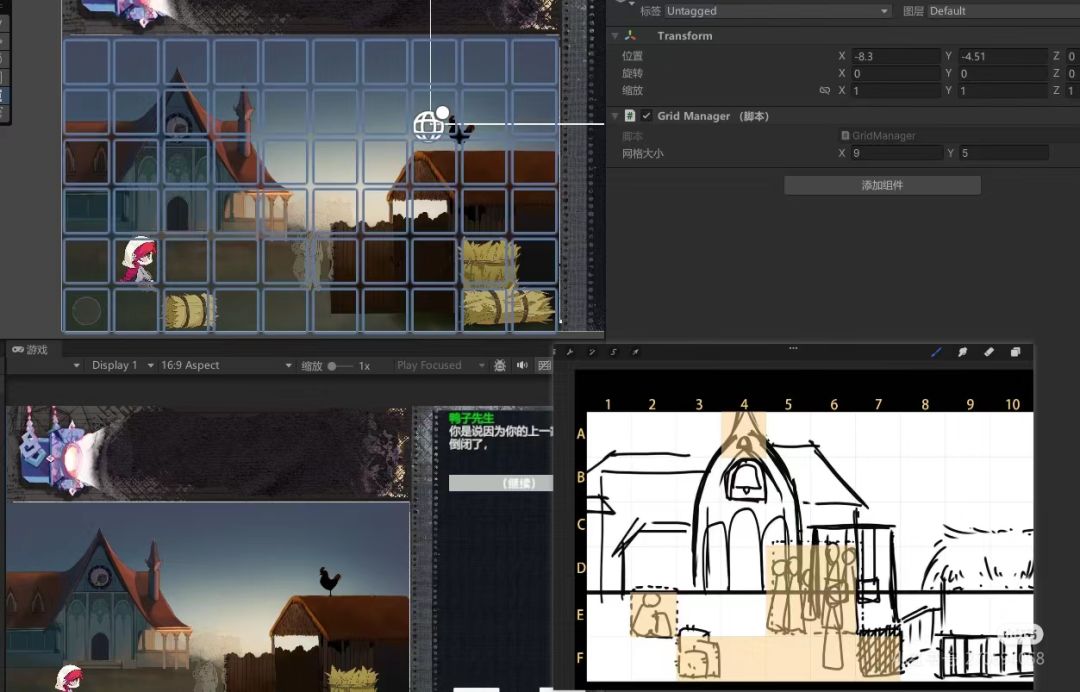1080x692 pixels.
Task: Select the blue brush pen tool
Action: 936,352
